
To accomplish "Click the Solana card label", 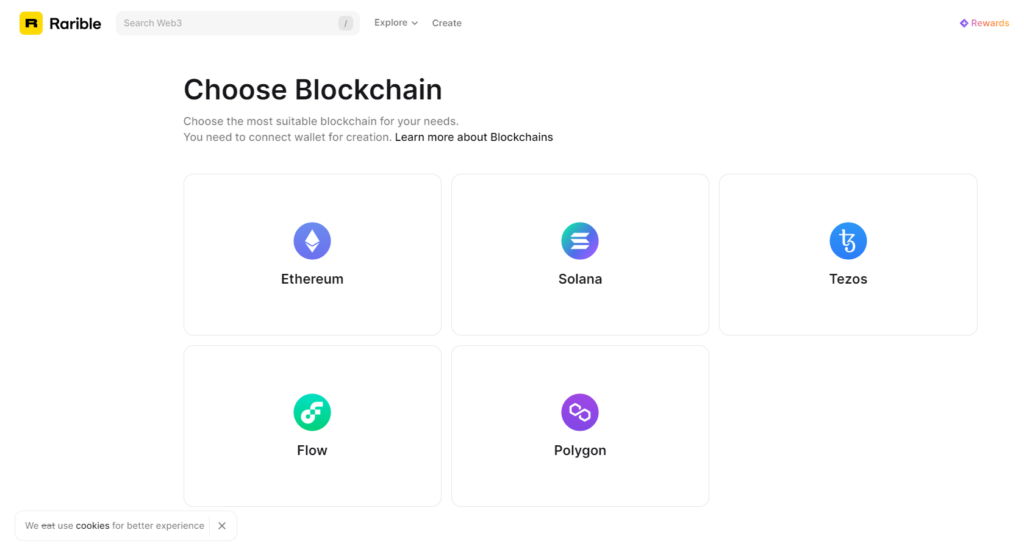I will [580, 279].
